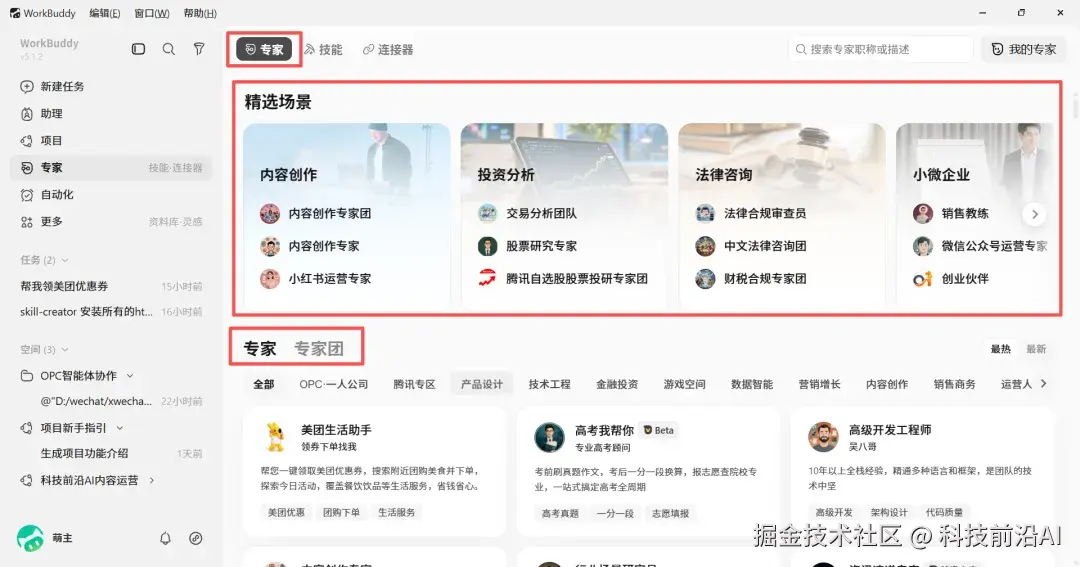Open the 项目 sidebar item
Viewport: 1080px width, 567px height.
[110, 141]
